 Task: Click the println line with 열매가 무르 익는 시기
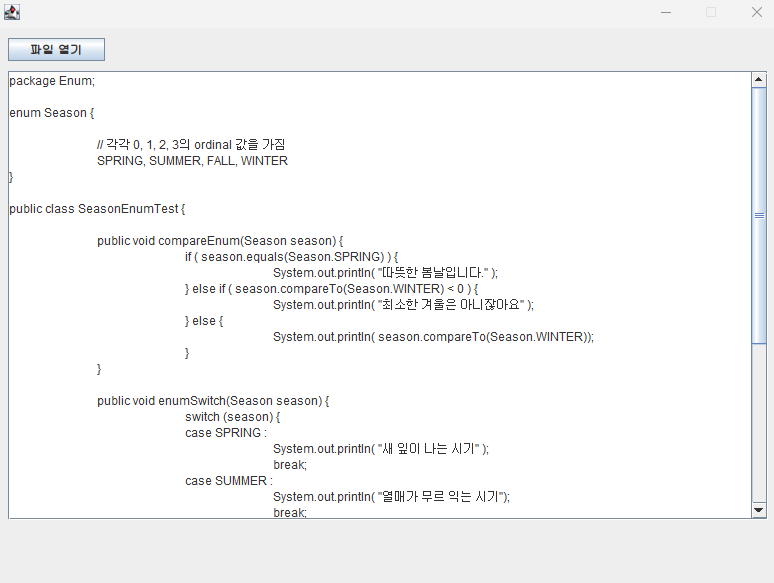tap(391, 497)
